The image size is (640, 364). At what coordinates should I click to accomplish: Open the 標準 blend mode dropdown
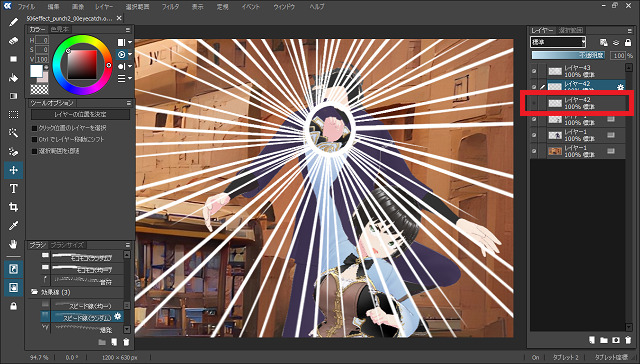[x=558, y=42]
